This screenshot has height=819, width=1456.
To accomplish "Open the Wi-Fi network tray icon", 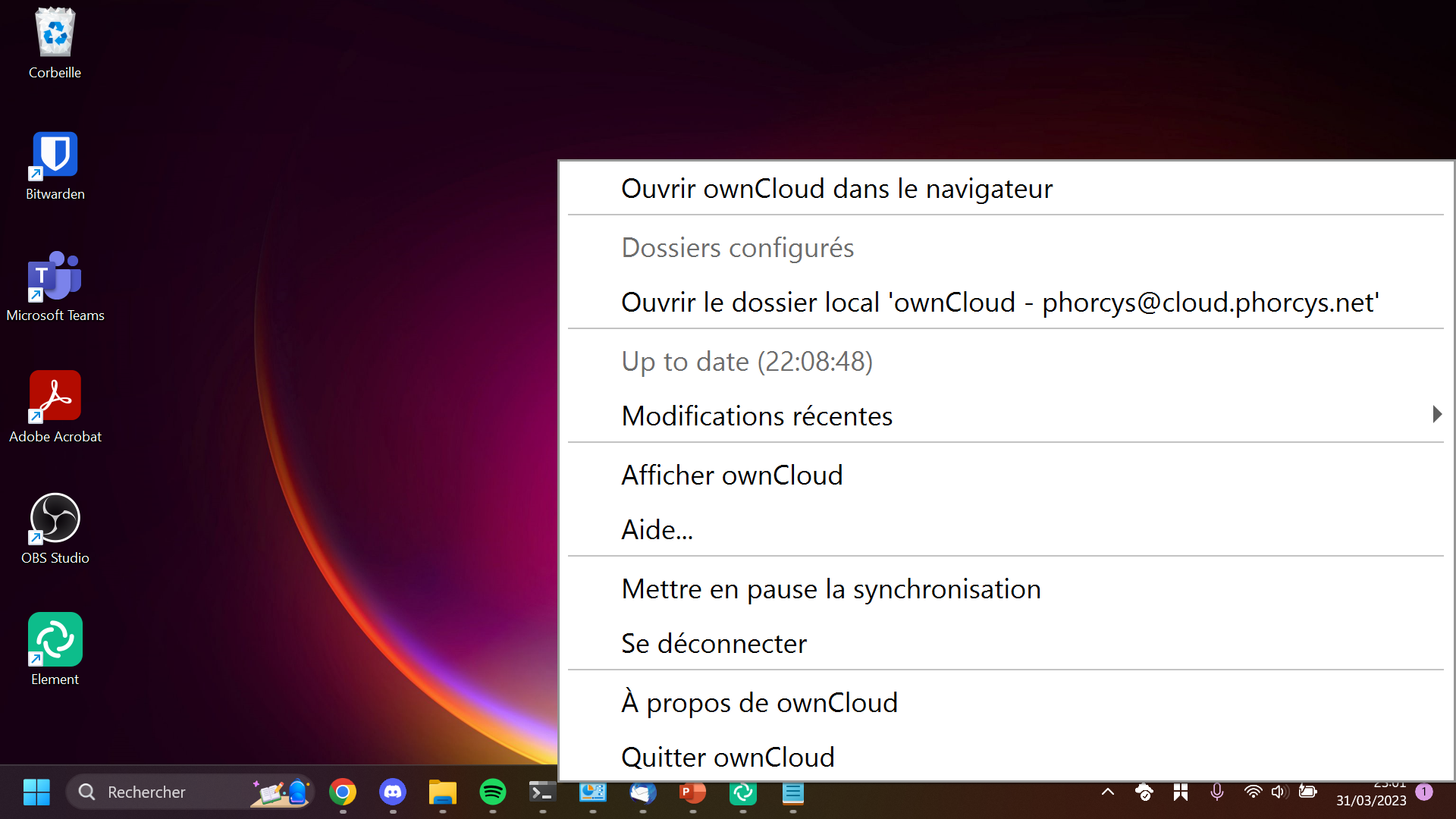I will coord(1254,792).
